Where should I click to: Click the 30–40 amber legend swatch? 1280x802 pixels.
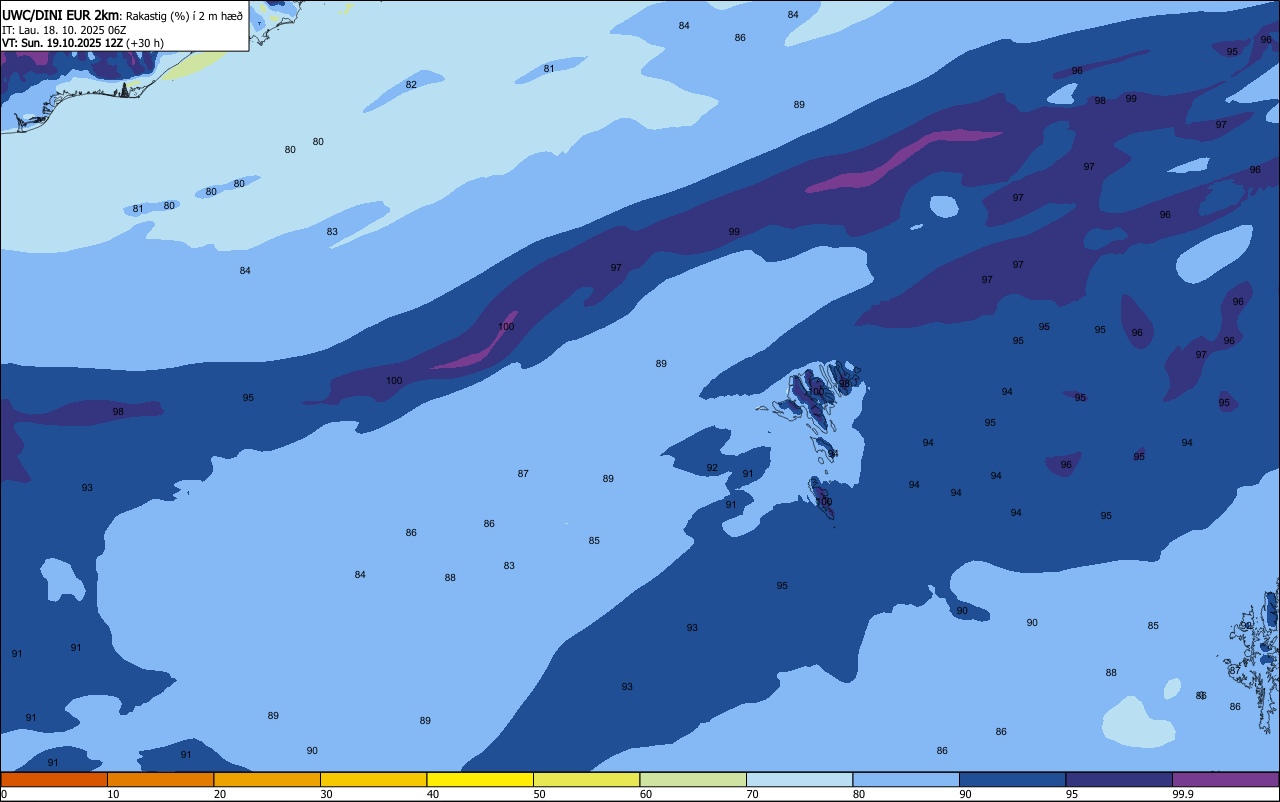(373, 779)
